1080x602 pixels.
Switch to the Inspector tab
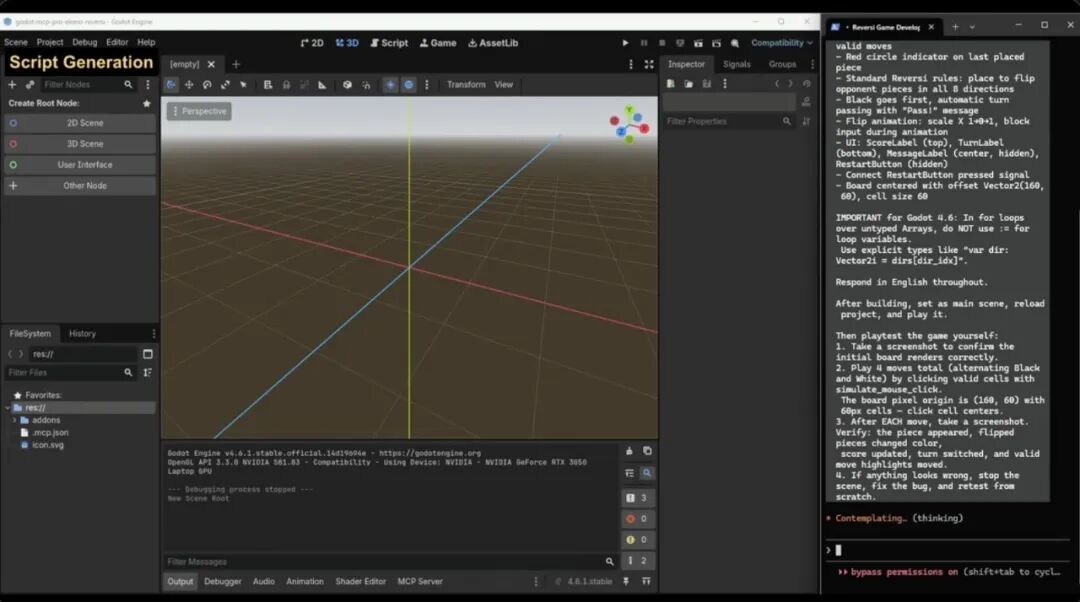(686, 64)
